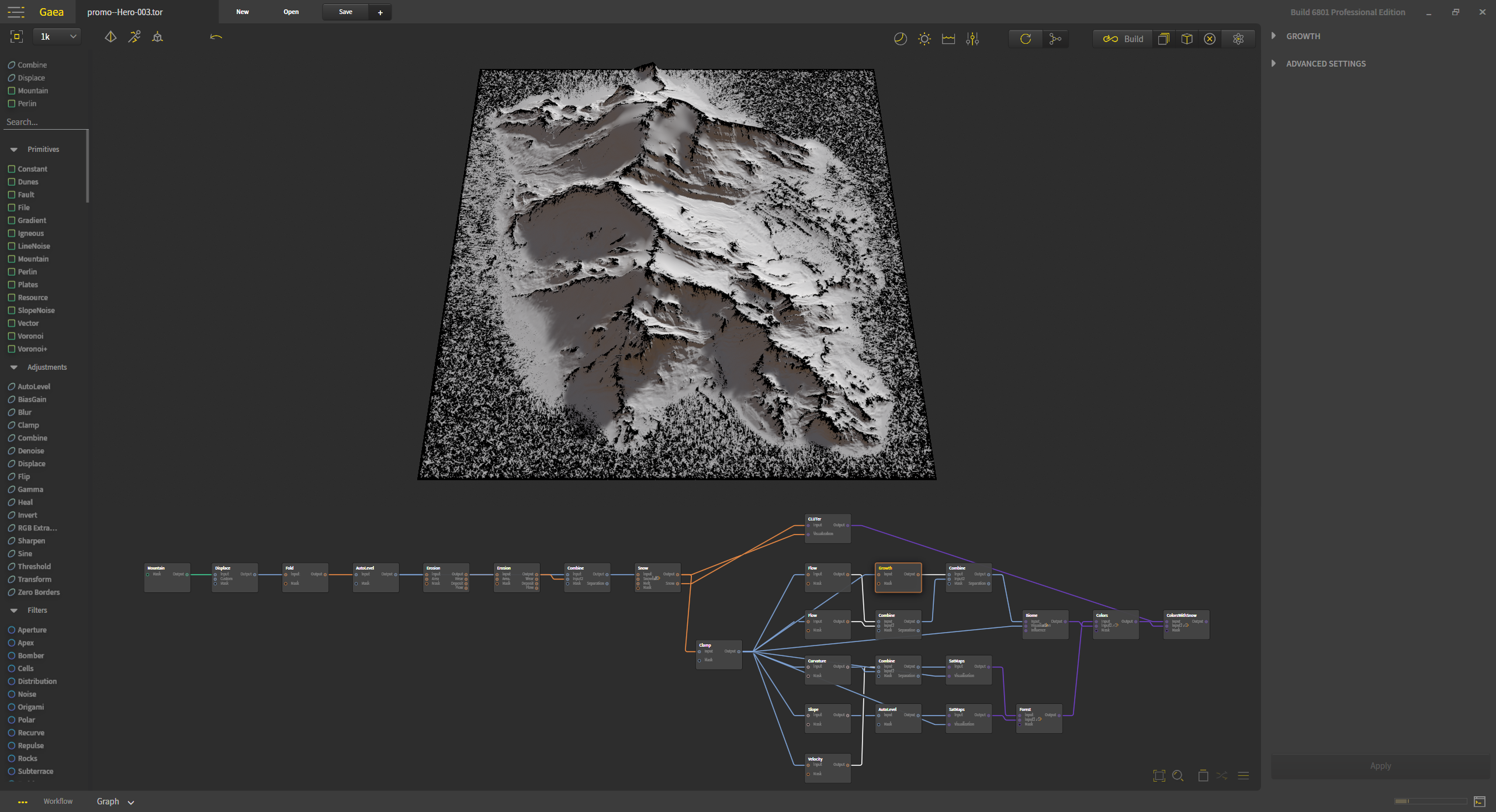Open the sun lighting settings icon
This screenshot has width=1496, height=812.
[x=924, y=39]
